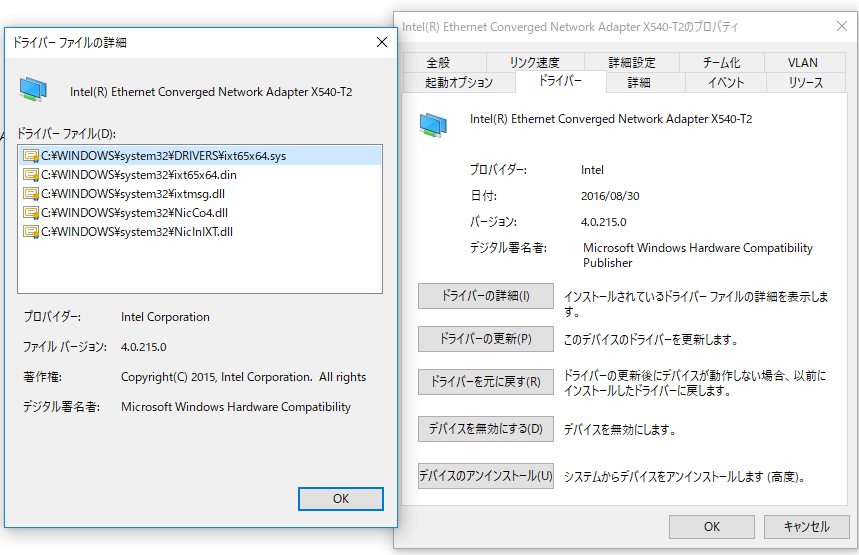Image resolution: width=859 pixels, height=555 pixels.
Task: Click デバイスのアンインストール(U) button
Action: click(486, 476)
